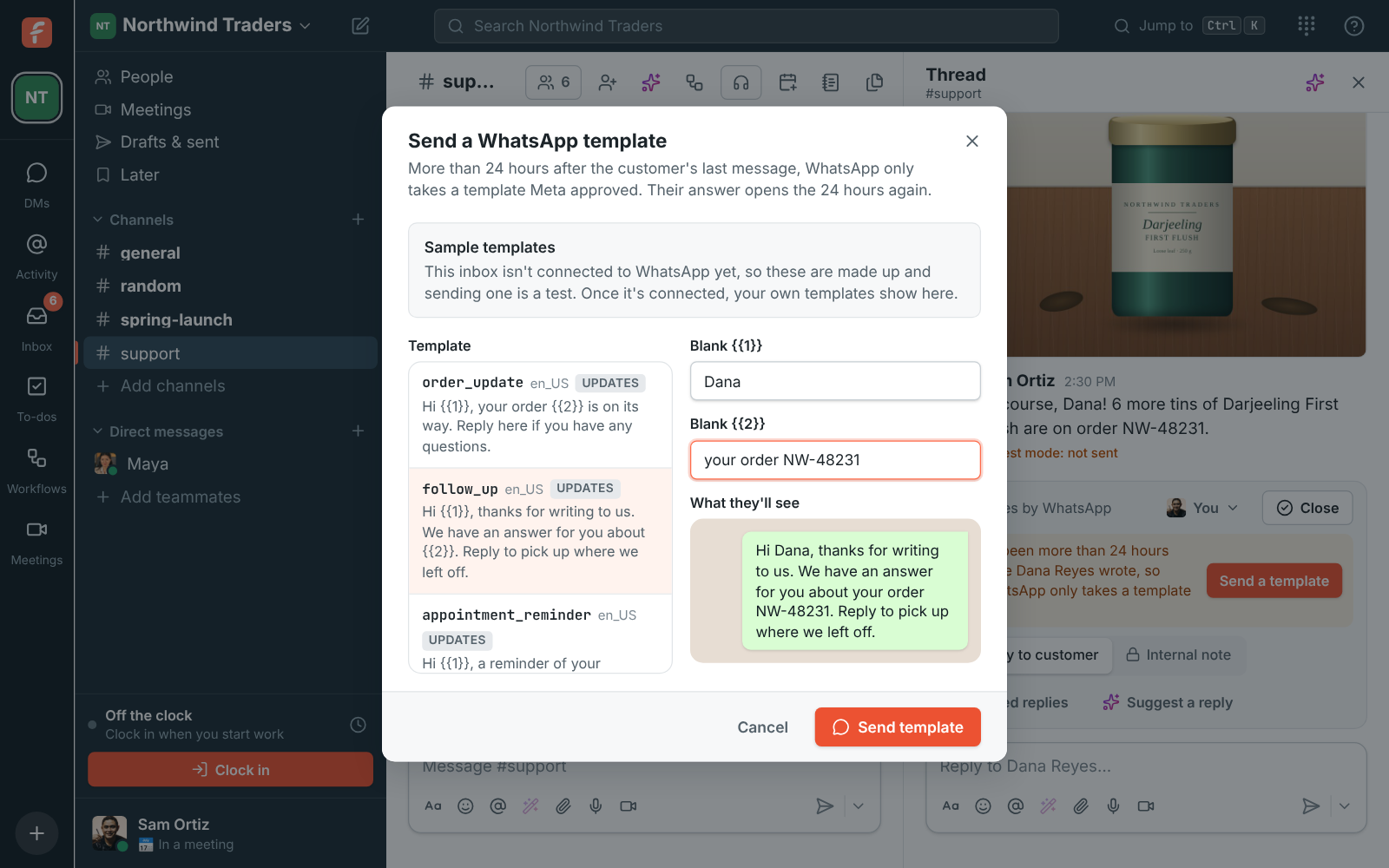Select the appointment_reminder template
The width and height of the screenshot is (1389, 868).
coord(540,635)
